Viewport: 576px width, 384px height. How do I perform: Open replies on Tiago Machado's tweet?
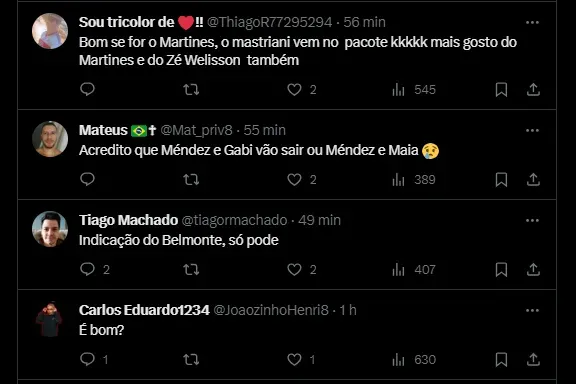tap(95, 269)
